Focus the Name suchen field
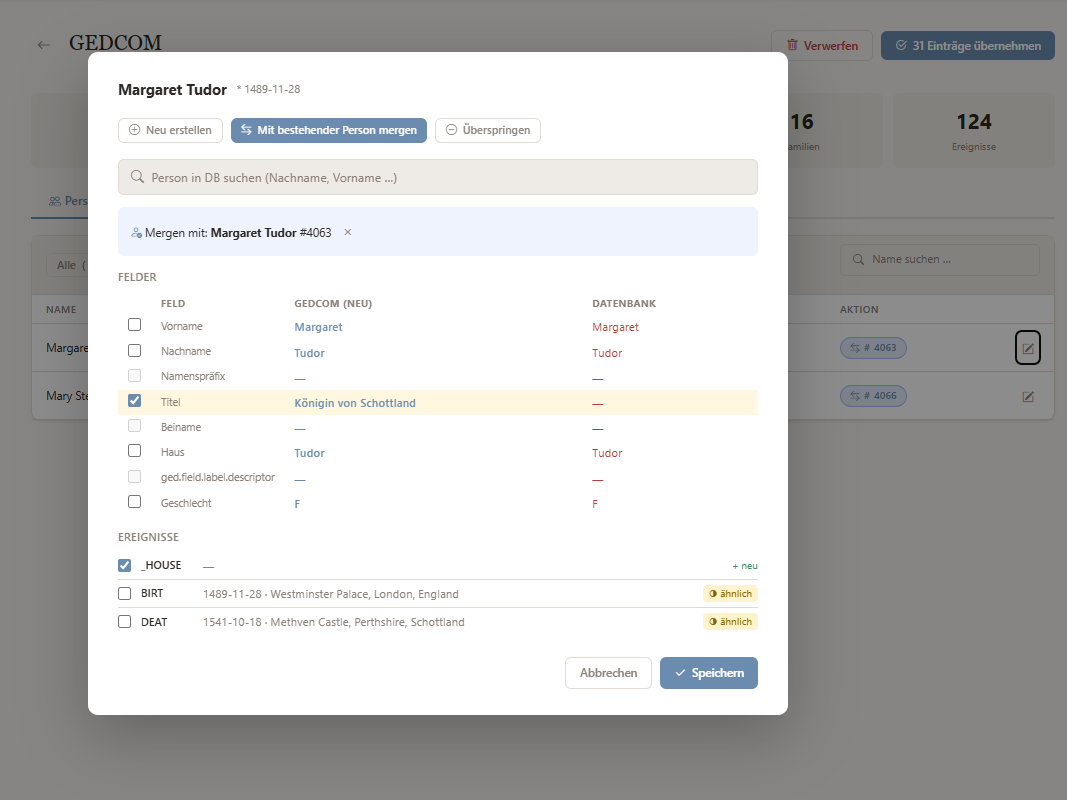The width and height of the screenshot is (1067, 800). pyautogui.click(x=940, y=259)
